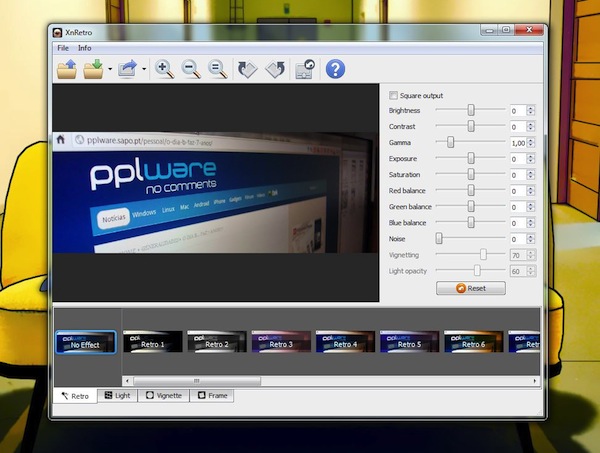Zoom in with the magnifier plus icon
The width and height of the screenshot is (600, 453).
(x=165, y=69)
